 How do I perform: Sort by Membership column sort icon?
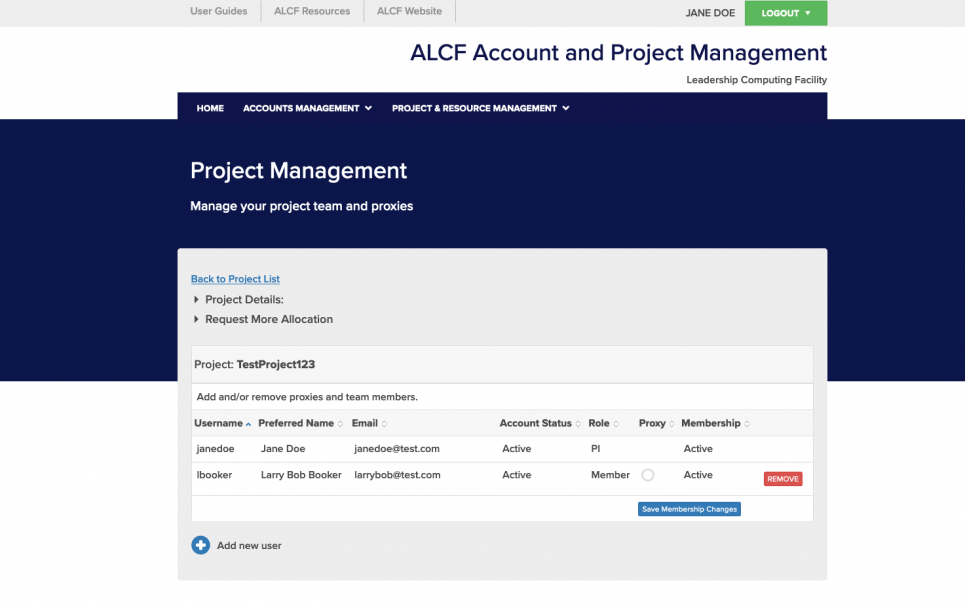tap(747, 424)
